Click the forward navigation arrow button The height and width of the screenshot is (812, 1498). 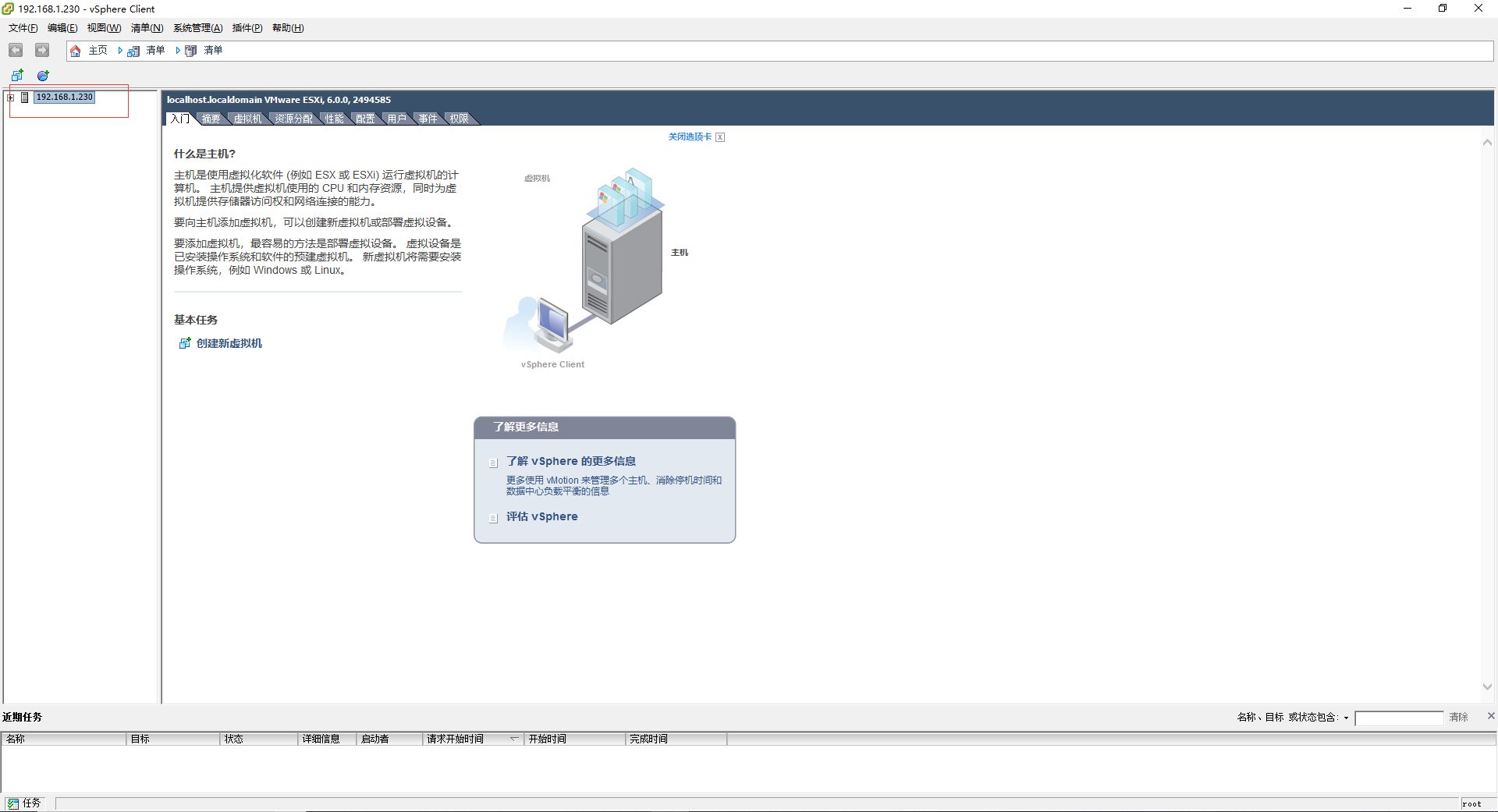click(42, 50)
